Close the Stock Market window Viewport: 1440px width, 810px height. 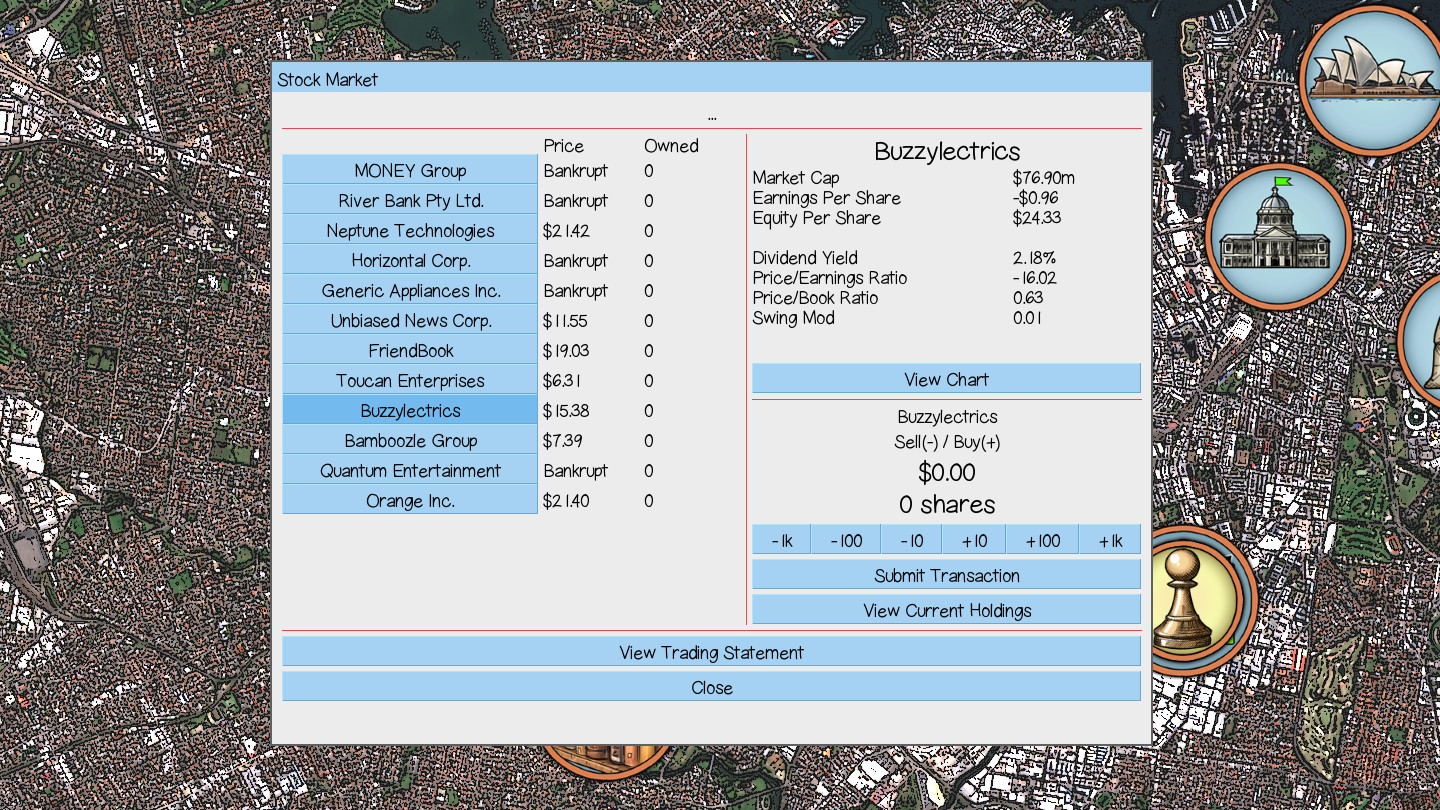point(711,687)
